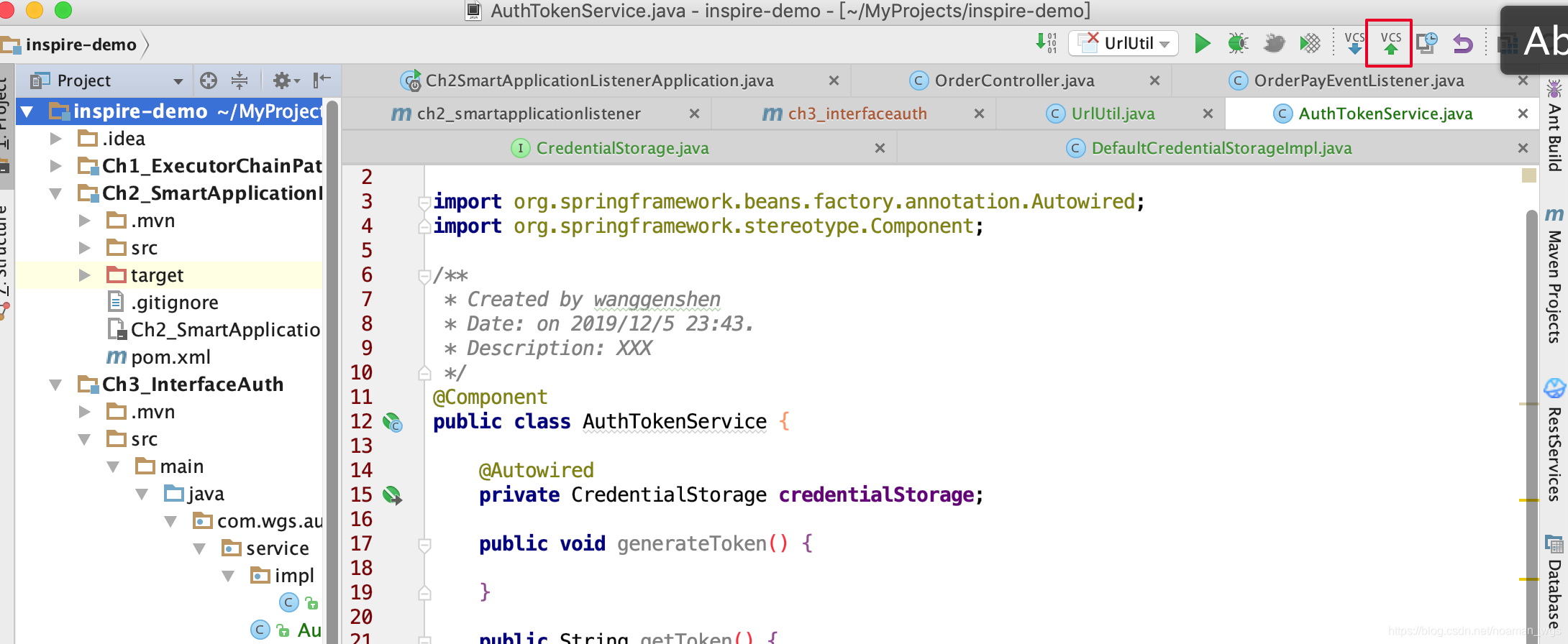This screenshot has height=644, width=1568.
Task: Open the Database tool window
Action: click(1554, 582)
